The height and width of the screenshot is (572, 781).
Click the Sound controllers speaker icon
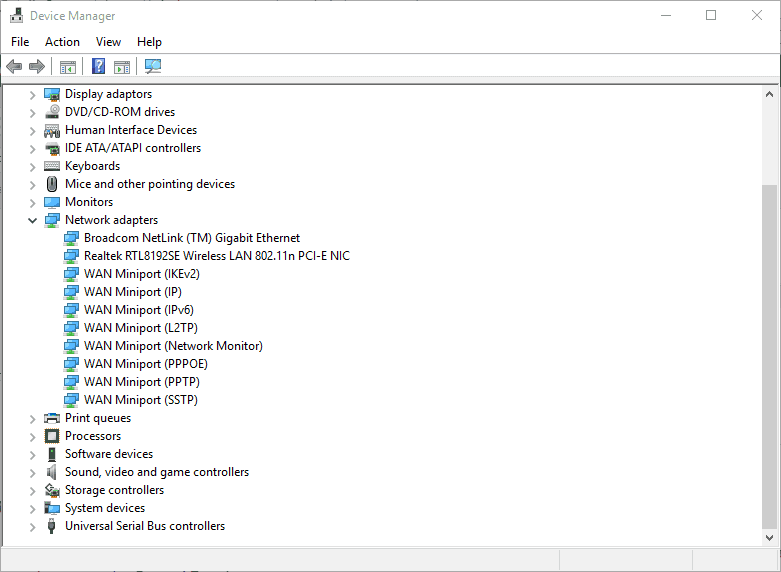52,472
